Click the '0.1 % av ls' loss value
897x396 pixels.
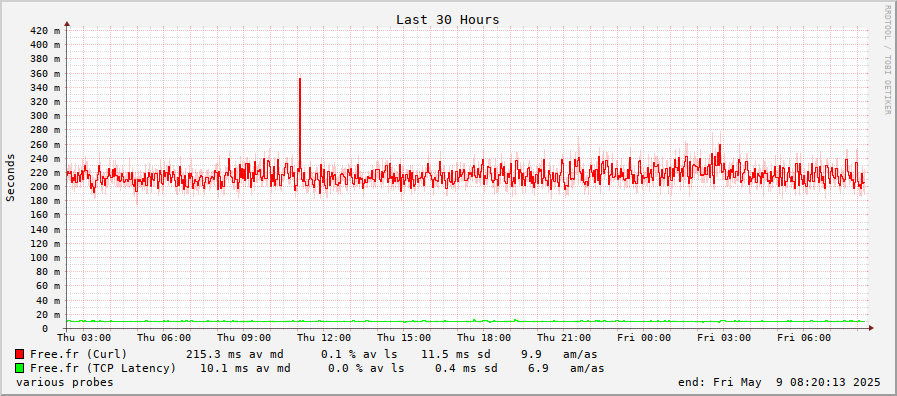coord(359,354)
